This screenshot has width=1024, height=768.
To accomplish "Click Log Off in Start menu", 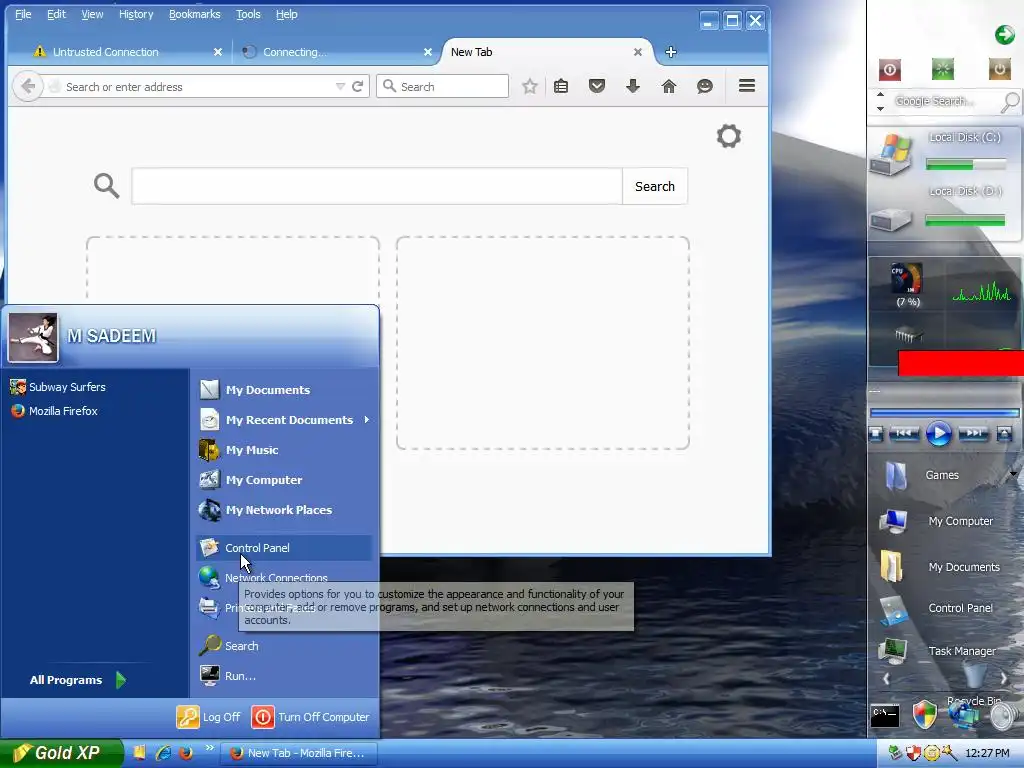I will 209,716.
